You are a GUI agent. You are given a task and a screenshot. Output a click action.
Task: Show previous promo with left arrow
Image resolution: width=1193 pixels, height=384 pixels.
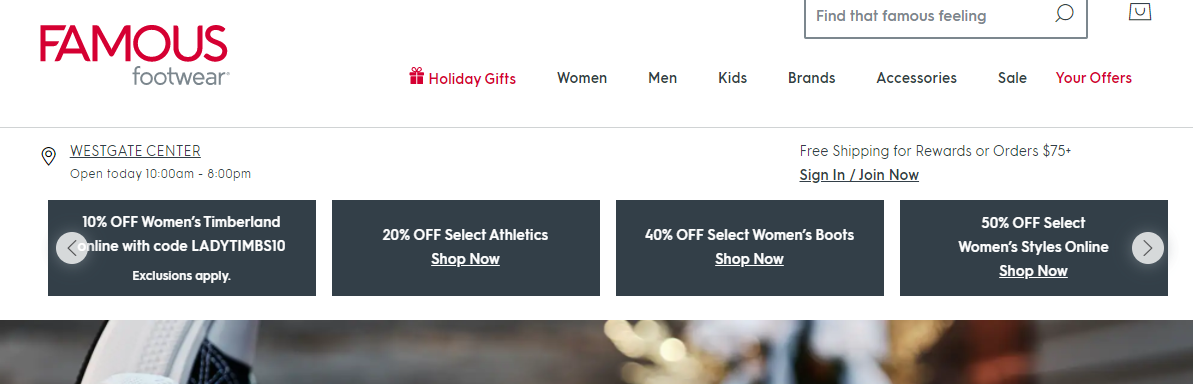pos(72,248)
